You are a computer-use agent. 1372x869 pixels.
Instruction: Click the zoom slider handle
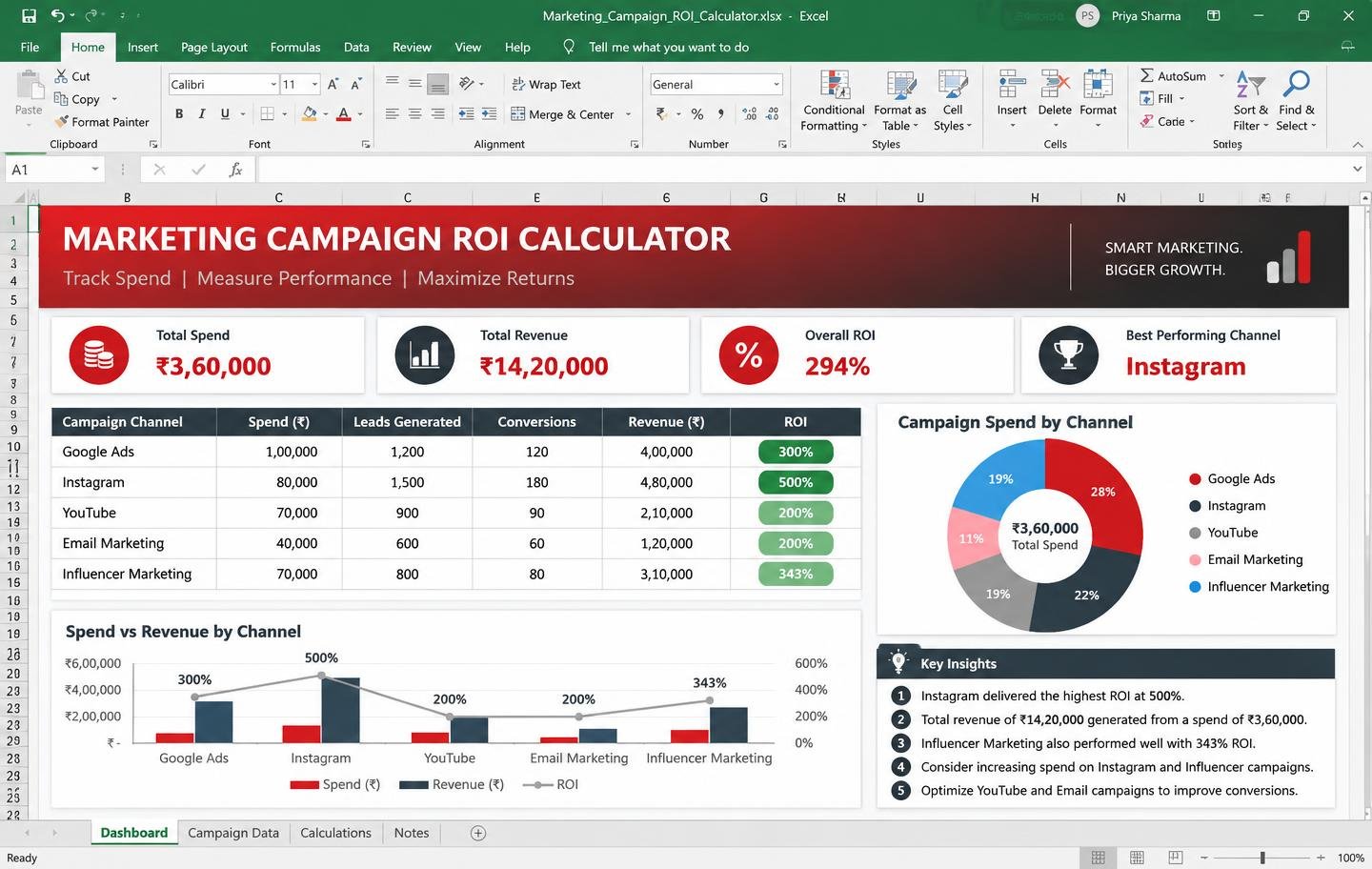pyautogui.click(x=1262, y=858)
